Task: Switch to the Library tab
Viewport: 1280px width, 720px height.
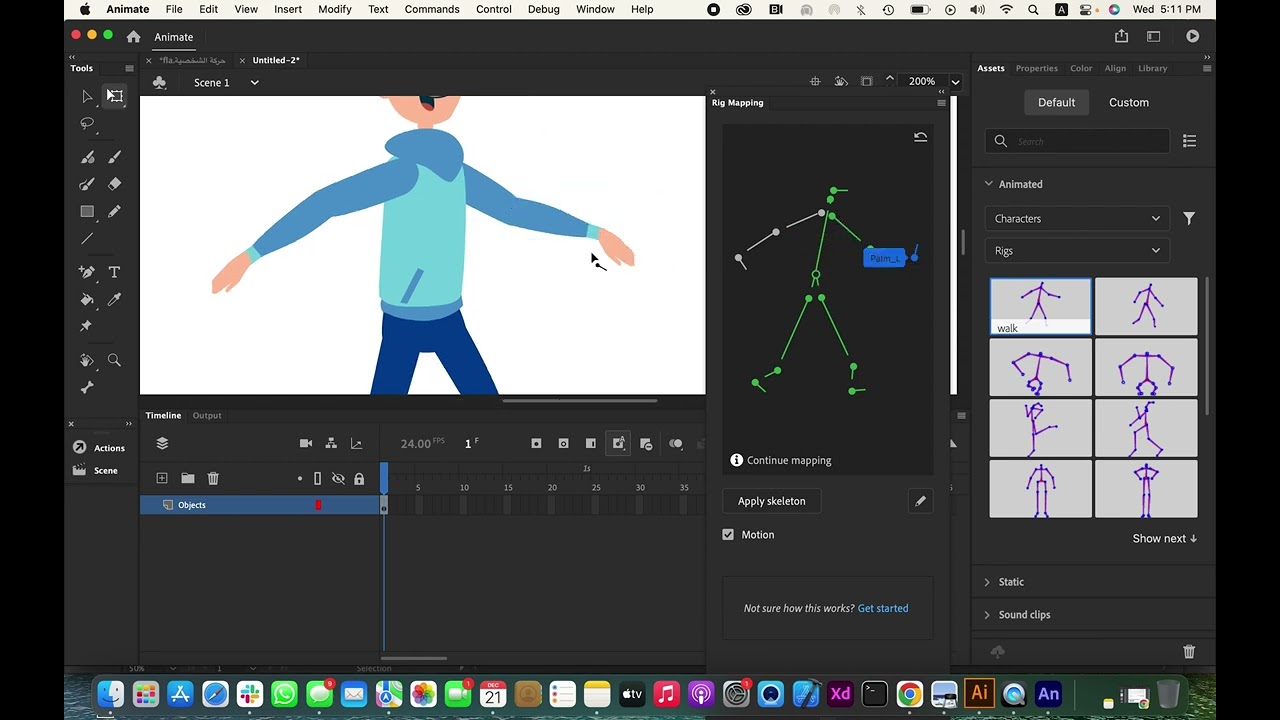Action: [1152, 68]
